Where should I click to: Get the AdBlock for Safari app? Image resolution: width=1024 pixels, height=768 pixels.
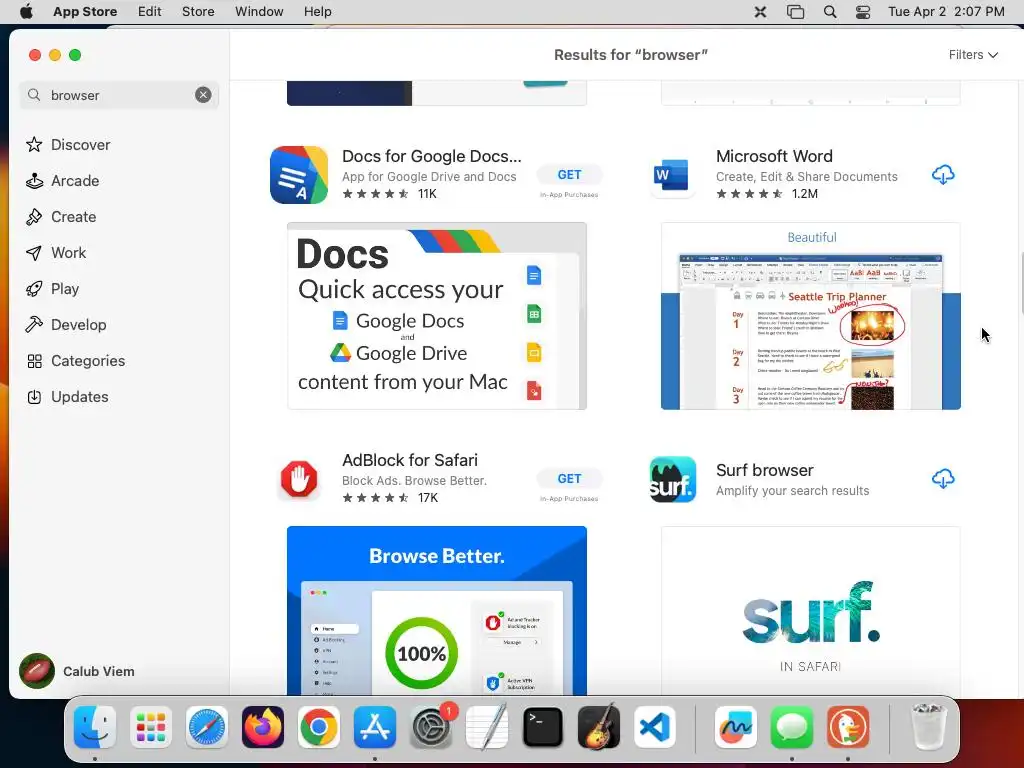coord(569,479)
